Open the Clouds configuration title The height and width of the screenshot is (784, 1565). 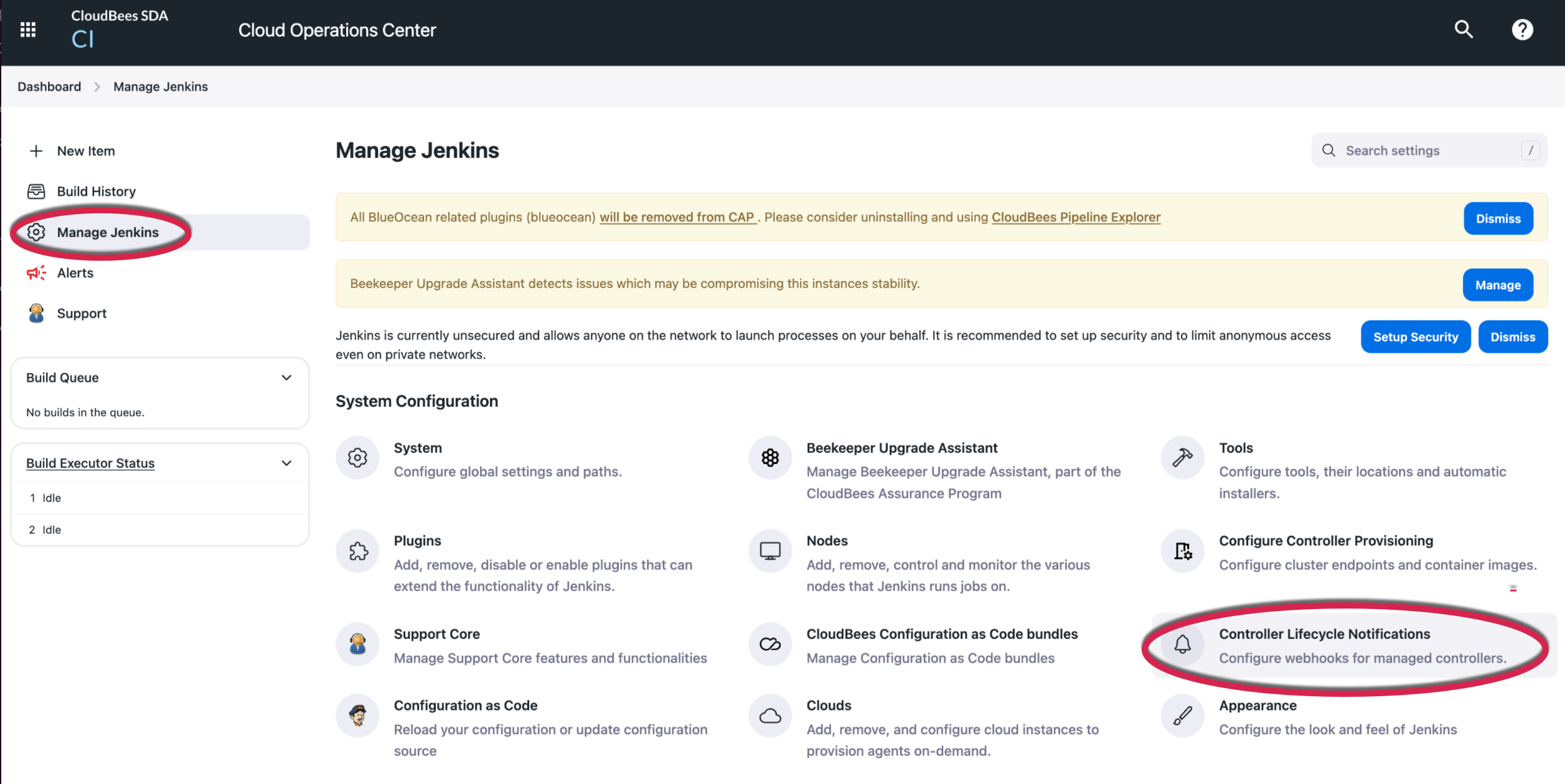click(829, 706)
